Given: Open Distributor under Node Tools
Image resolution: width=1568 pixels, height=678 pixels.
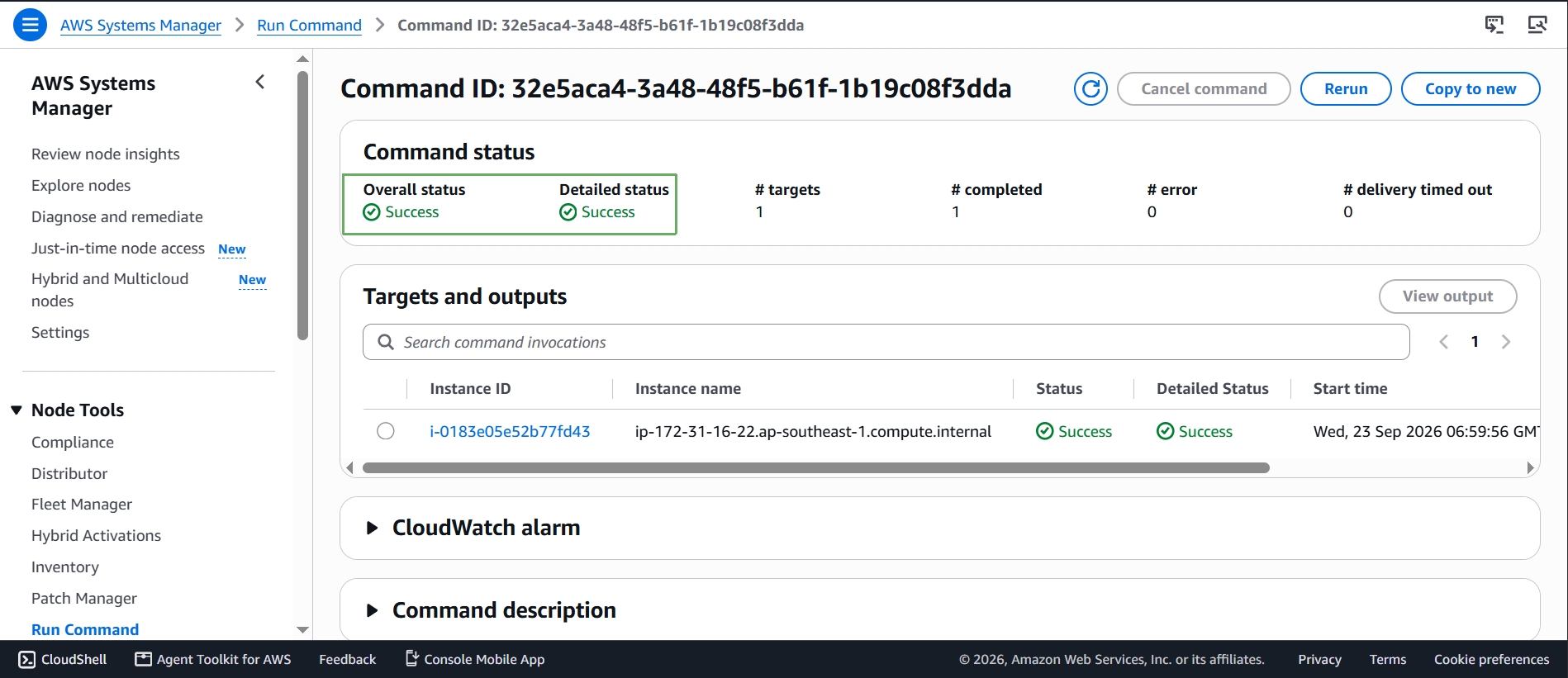Looking at the screenshot, I should coord(69,474).
